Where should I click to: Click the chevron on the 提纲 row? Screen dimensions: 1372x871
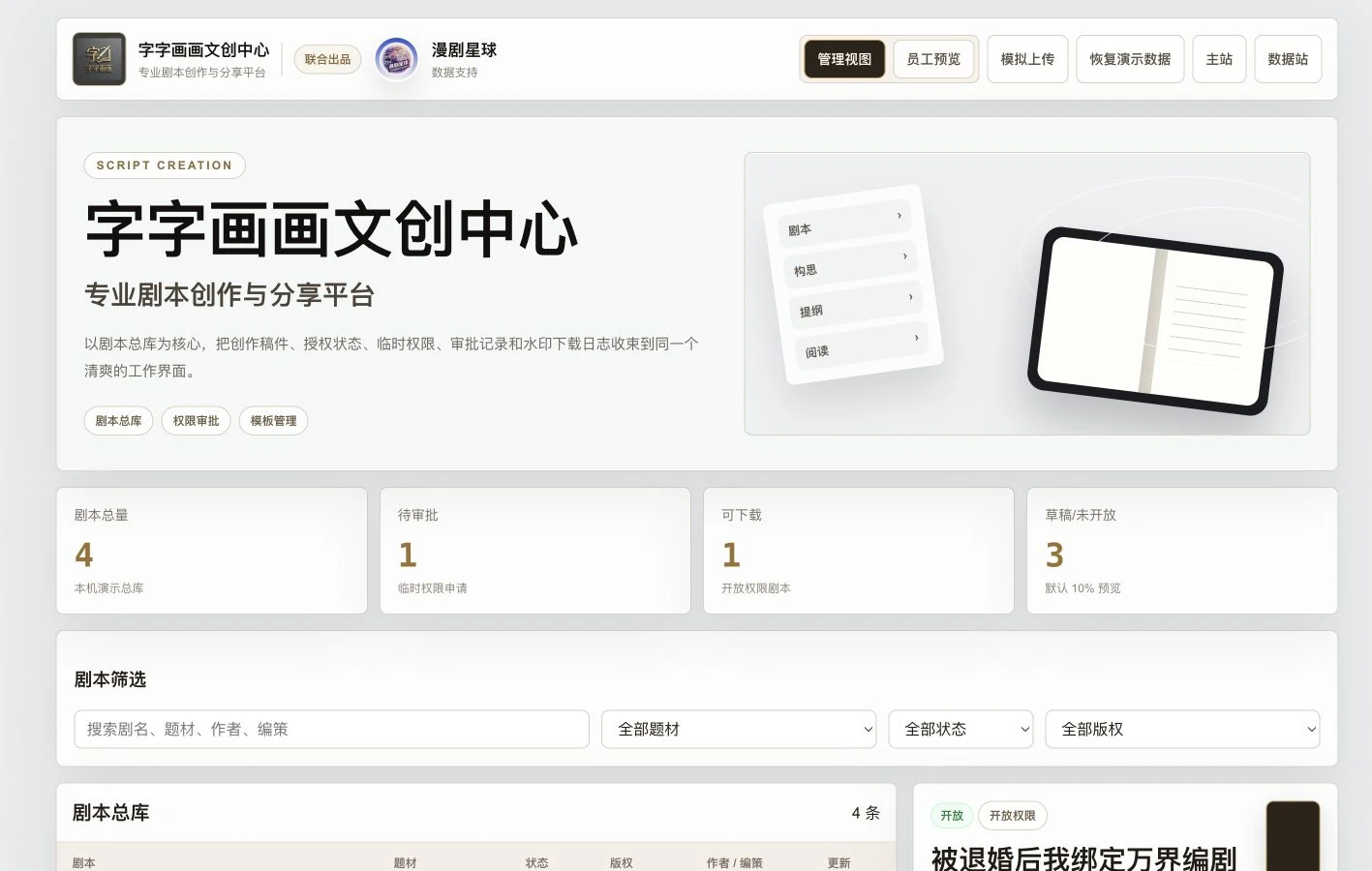(911, 297)
